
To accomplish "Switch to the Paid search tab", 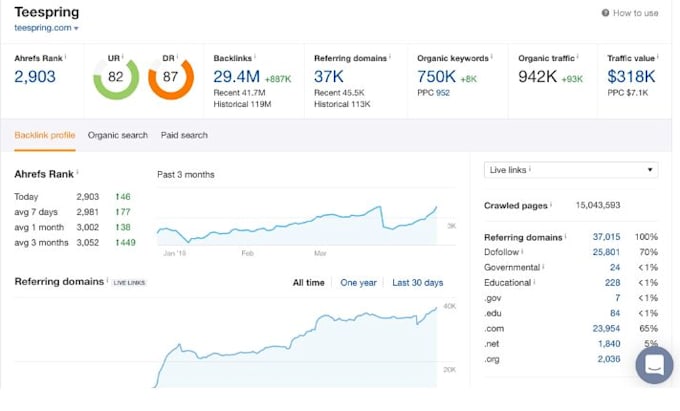I will point(184,135).
